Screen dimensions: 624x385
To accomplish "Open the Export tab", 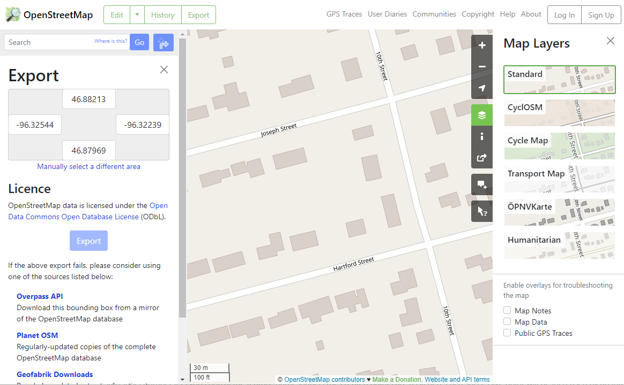I will point(198,15).
